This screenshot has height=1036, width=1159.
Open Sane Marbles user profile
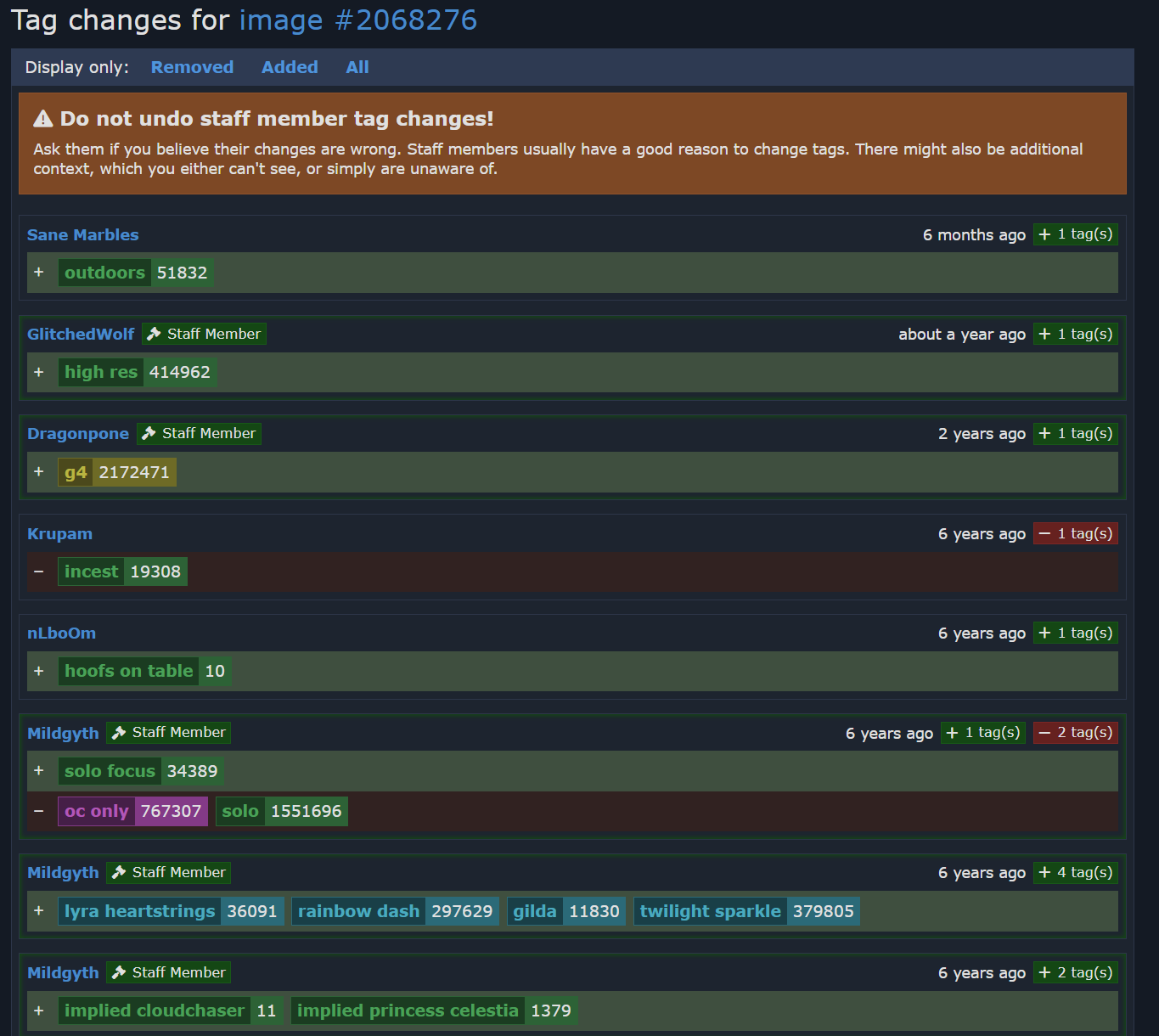coord(82,235)
